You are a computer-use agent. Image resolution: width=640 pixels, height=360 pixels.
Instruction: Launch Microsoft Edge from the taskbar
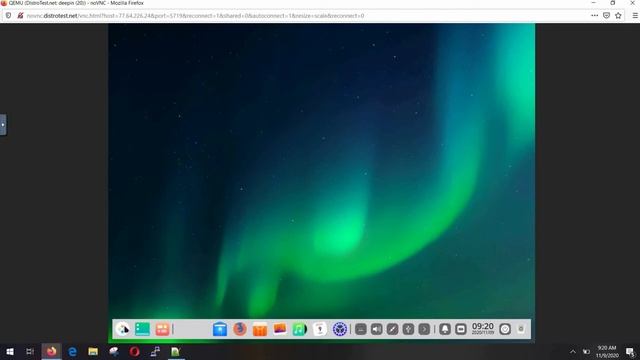[x=72, y=351]
